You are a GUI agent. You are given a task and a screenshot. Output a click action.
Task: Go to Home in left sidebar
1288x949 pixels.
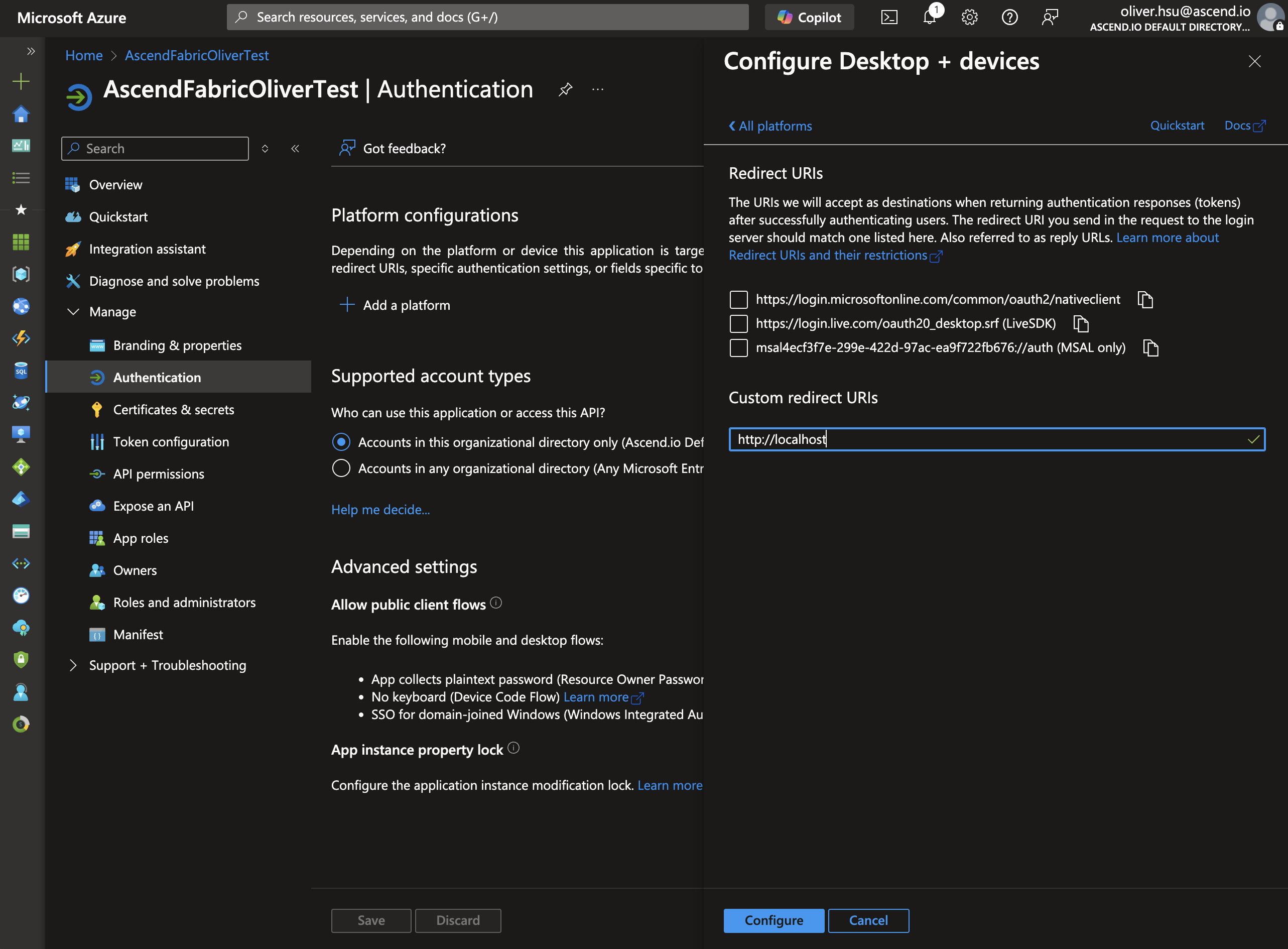tap(21, 114)
